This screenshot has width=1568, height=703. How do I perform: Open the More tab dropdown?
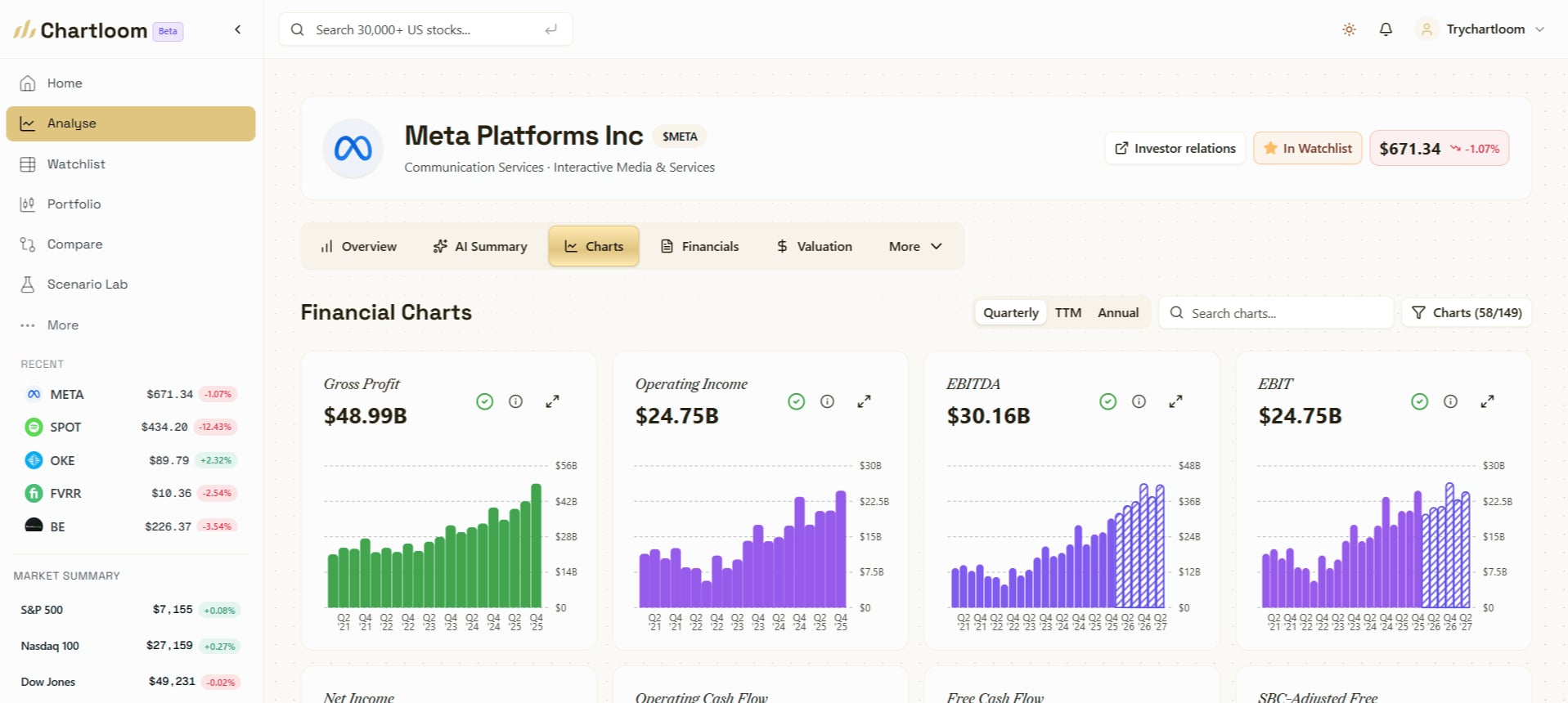[915, 246]
